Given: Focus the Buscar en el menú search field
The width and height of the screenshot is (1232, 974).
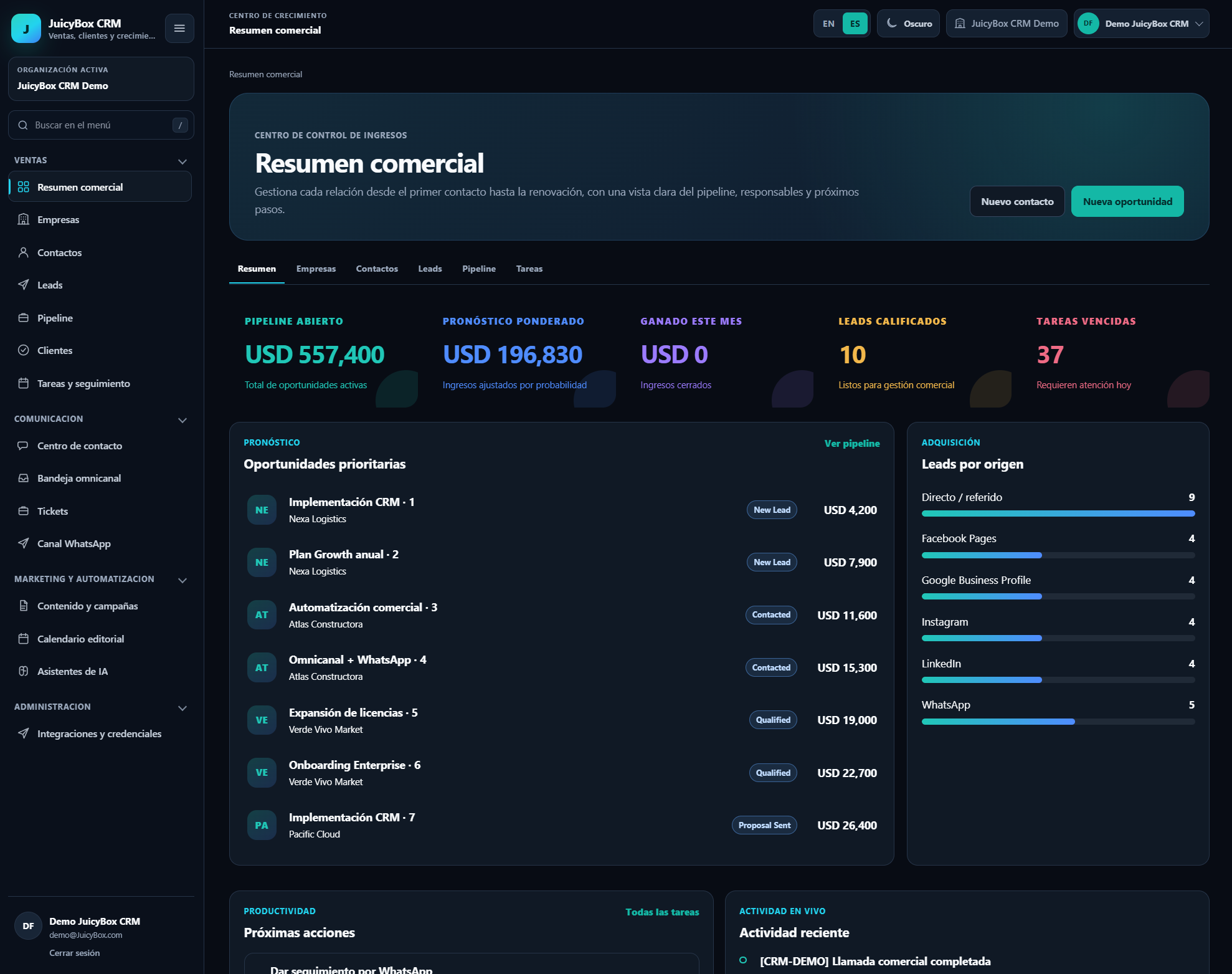Looking at the screenshot, I should (x=101, y=125).
